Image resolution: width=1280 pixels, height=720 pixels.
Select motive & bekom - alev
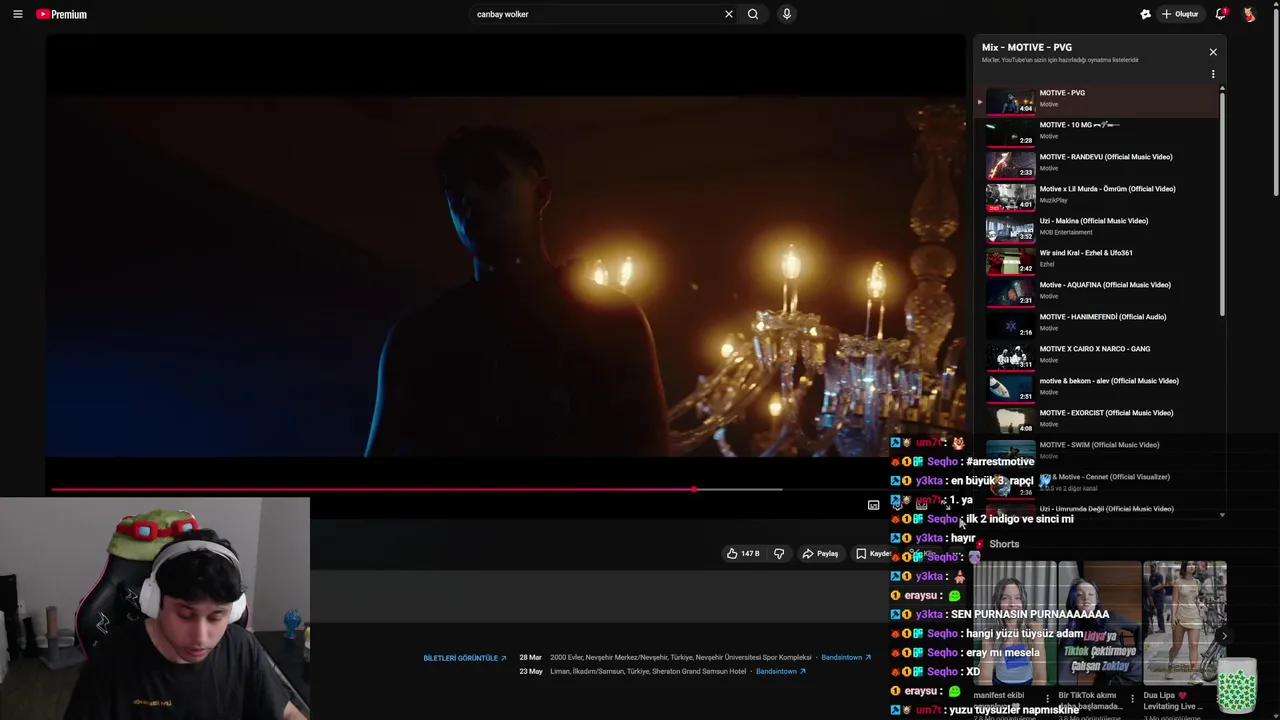pos(1097,388)
